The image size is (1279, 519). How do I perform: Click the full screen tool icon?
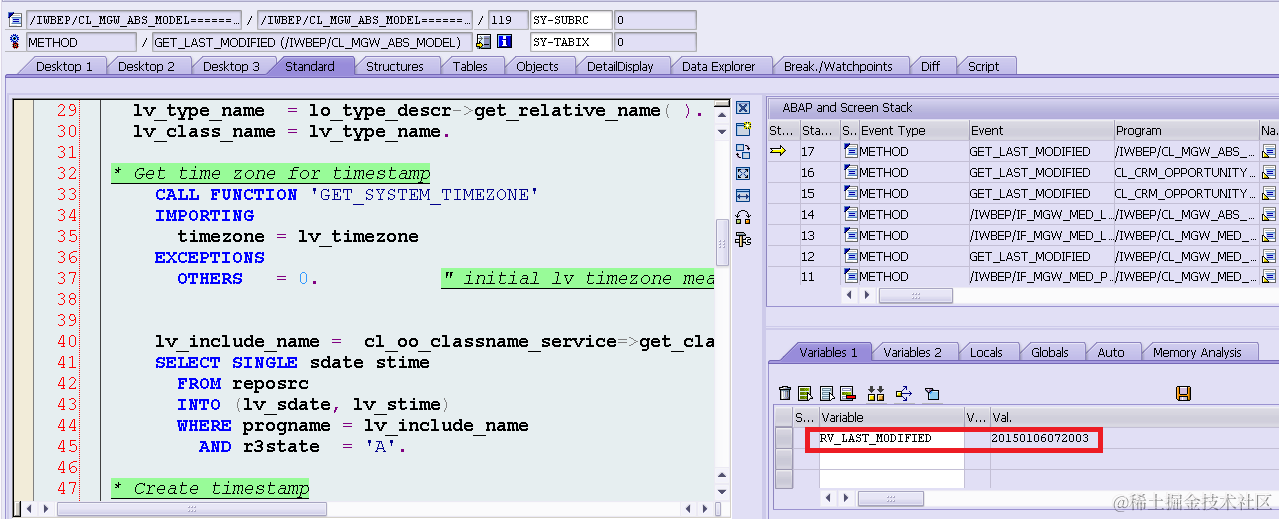(743, 173)
